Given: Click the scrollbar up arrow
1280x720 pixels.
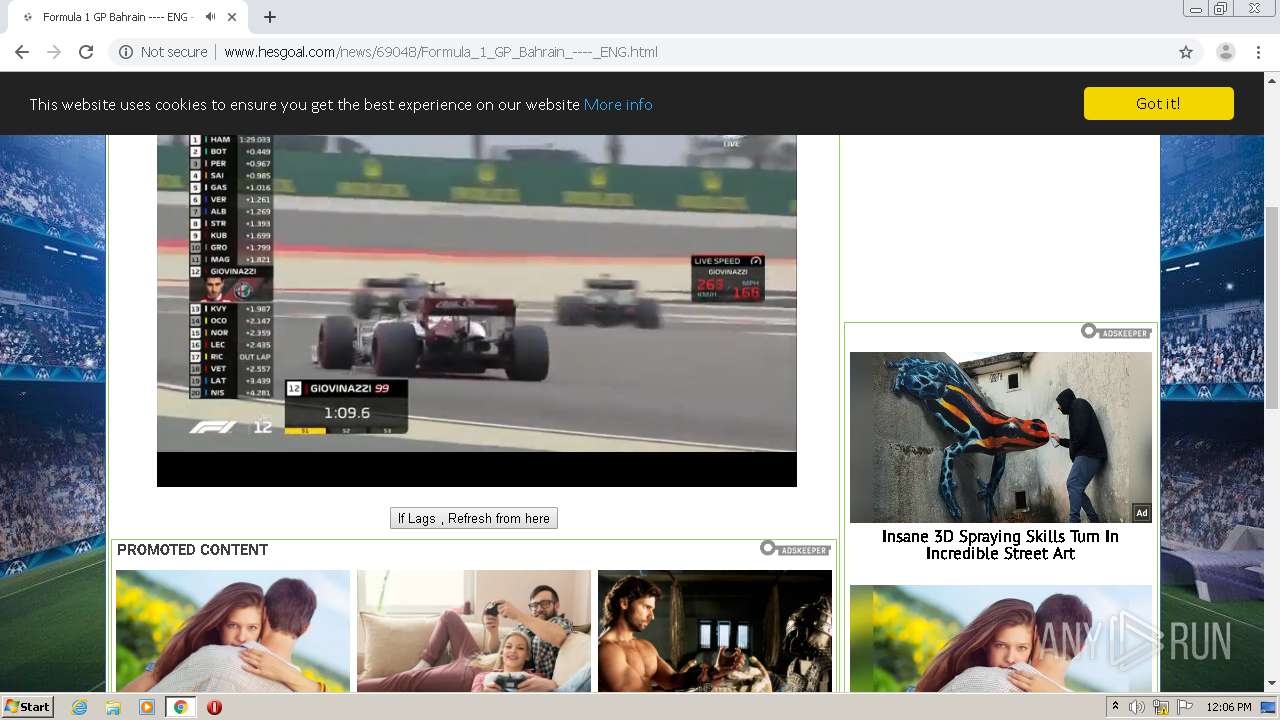Looking at the screenshot, I should tap(1272, 80).
